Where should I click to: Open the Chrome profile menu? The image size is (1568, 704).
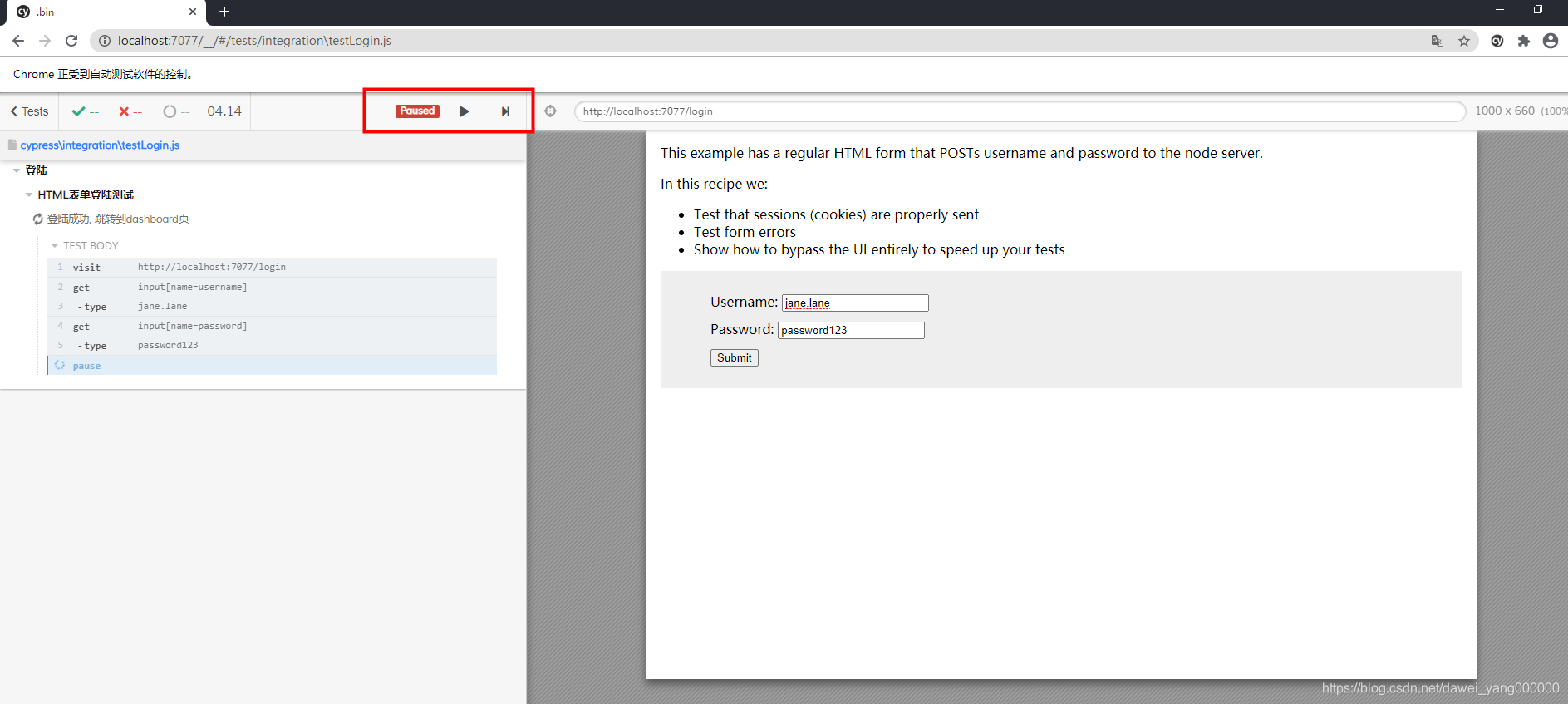click(1551, 41)
